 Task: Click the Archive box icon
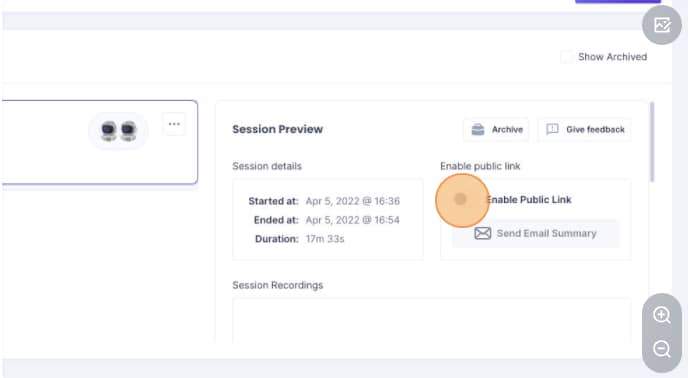tap(478, 130)
